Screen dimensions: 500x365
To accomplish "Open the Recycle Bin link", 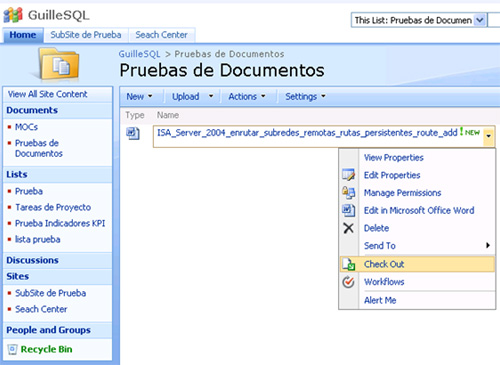I will 46,349.
